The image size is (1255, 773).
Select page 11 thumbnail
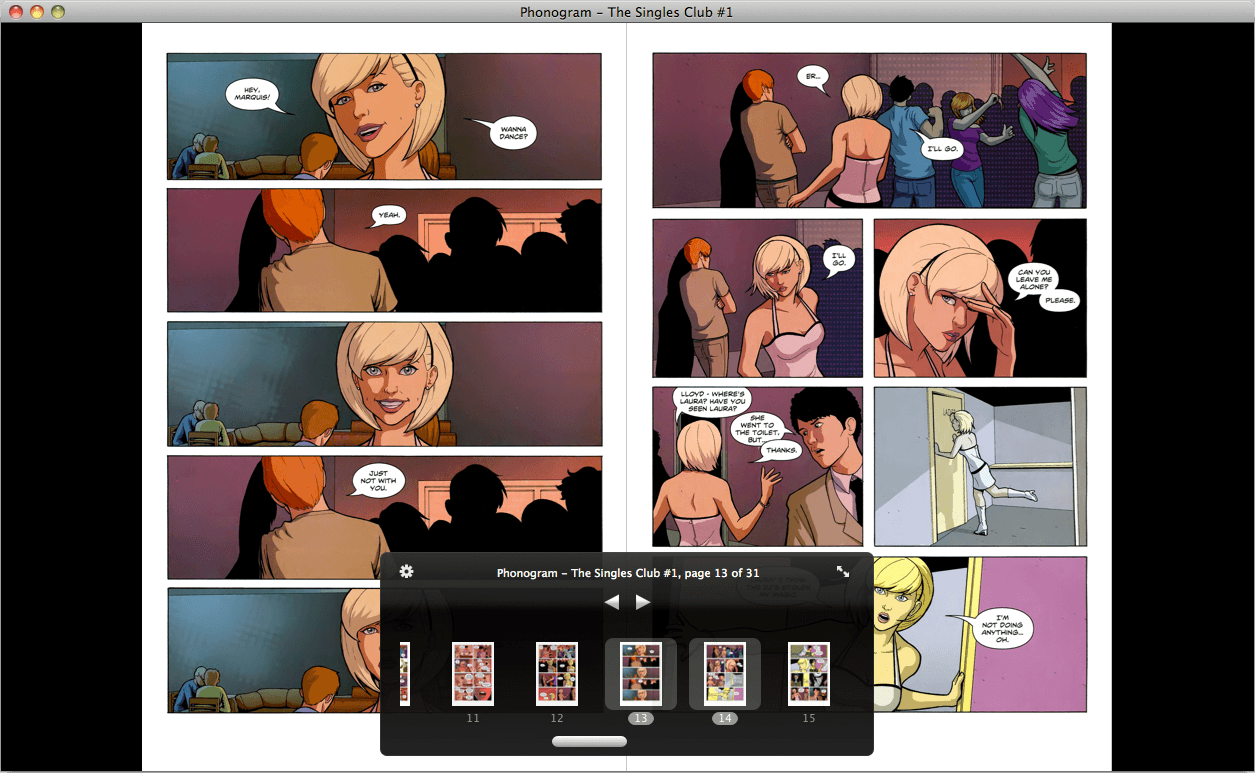(x=473, y=674)
